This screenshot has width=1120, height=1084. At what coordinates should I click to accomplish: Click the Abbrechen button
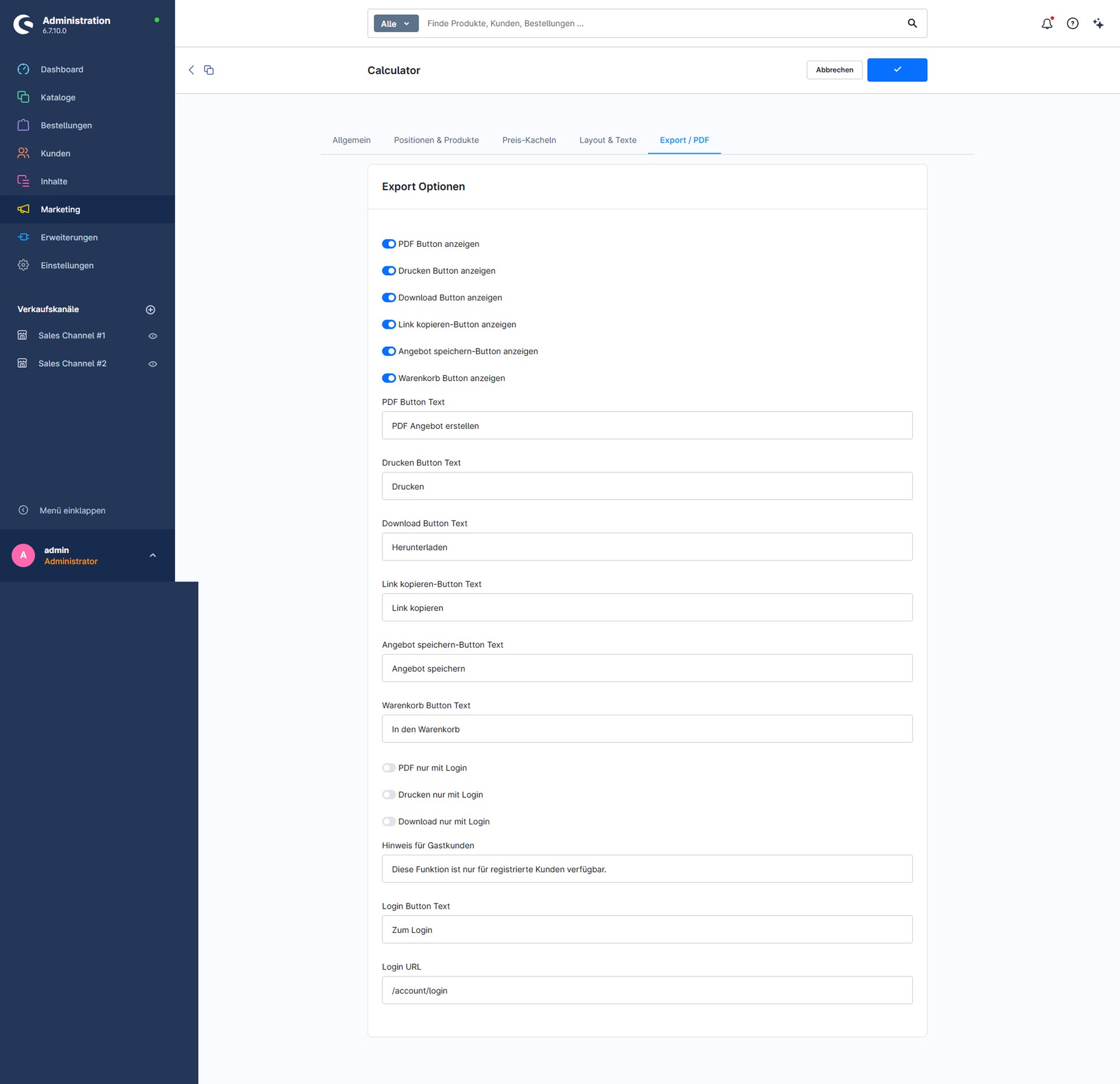pos(834,70)
